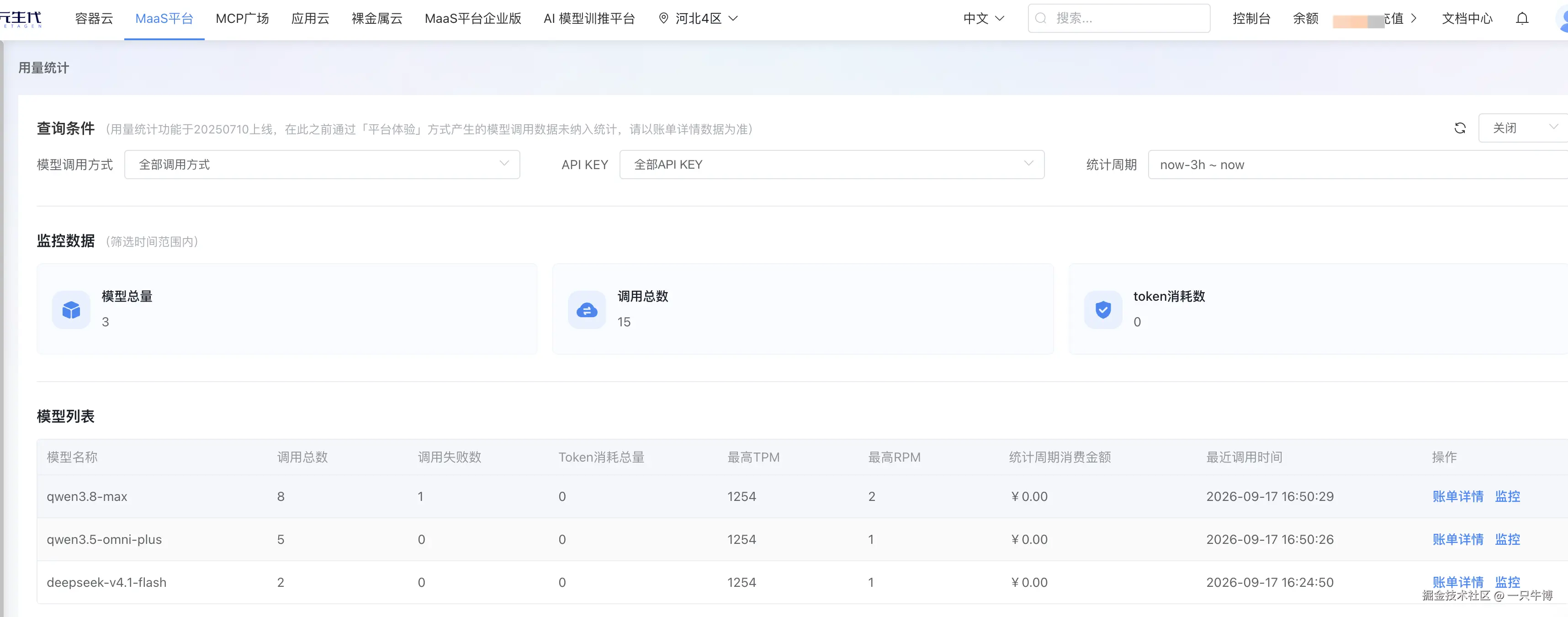Open the 中文 language selector
Viewport: 1568px width, 617px height.
[984, 18]
